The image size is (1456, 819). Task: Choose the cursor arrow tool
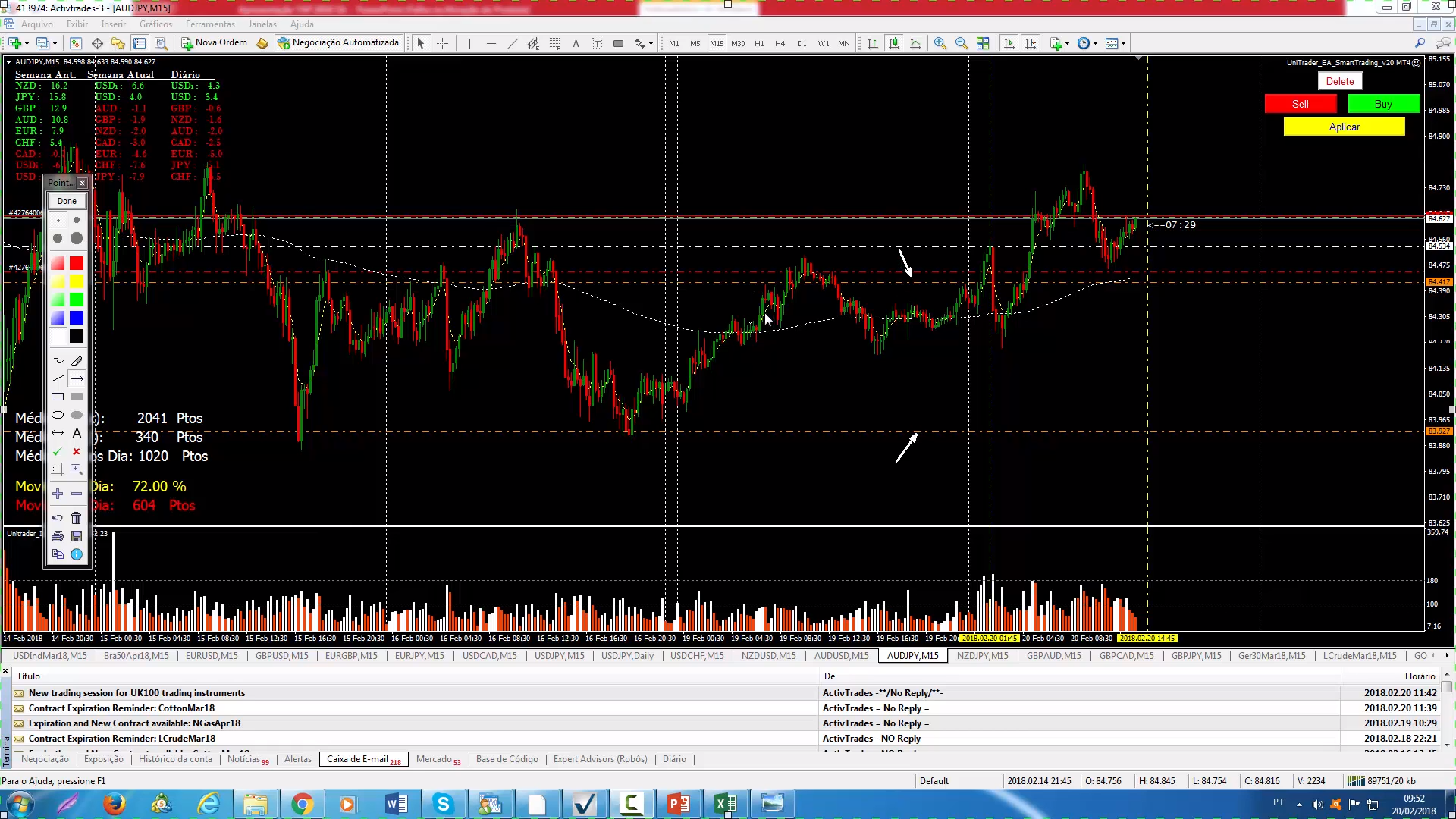tap(421, 43)
